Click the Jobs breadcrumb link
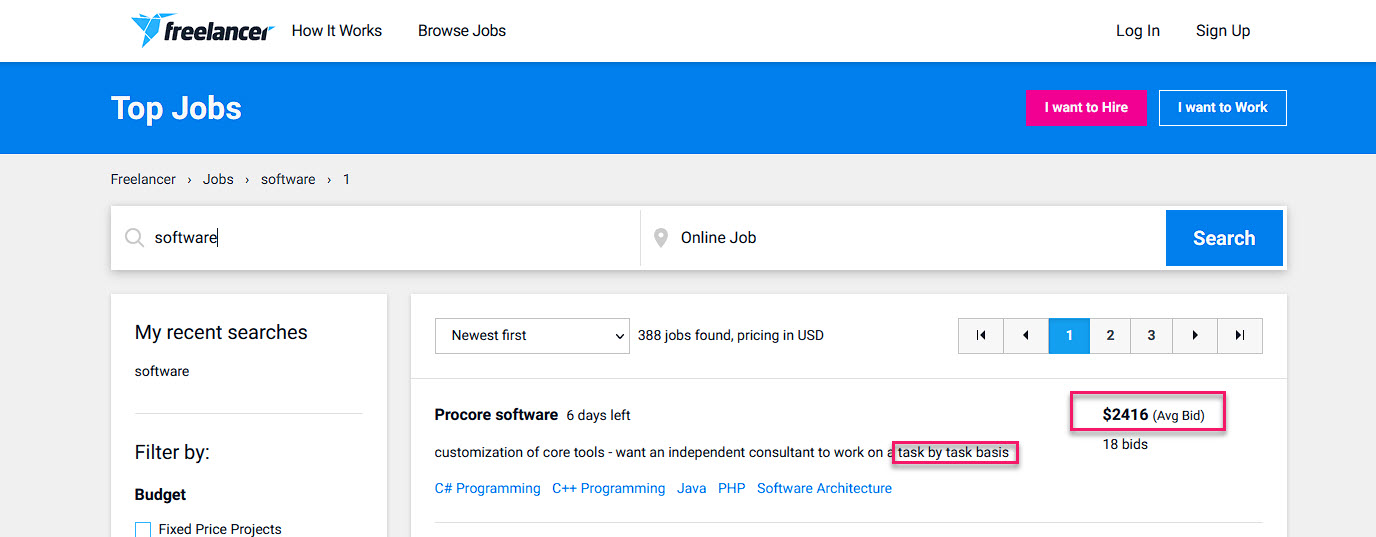The height and width of the screenshot is (537, 1376). 218,180
